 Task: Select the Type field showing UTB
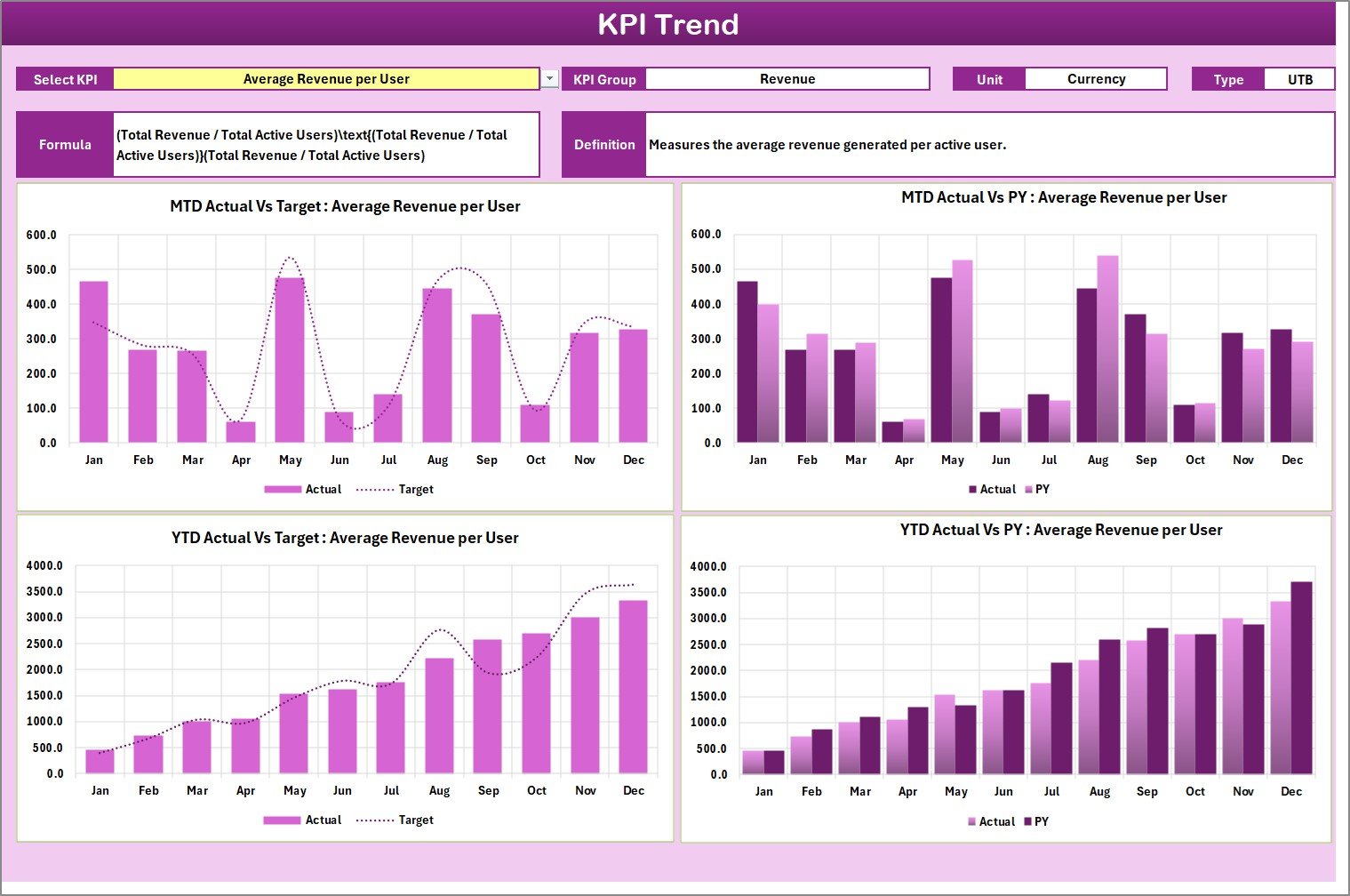point(1300,78)
